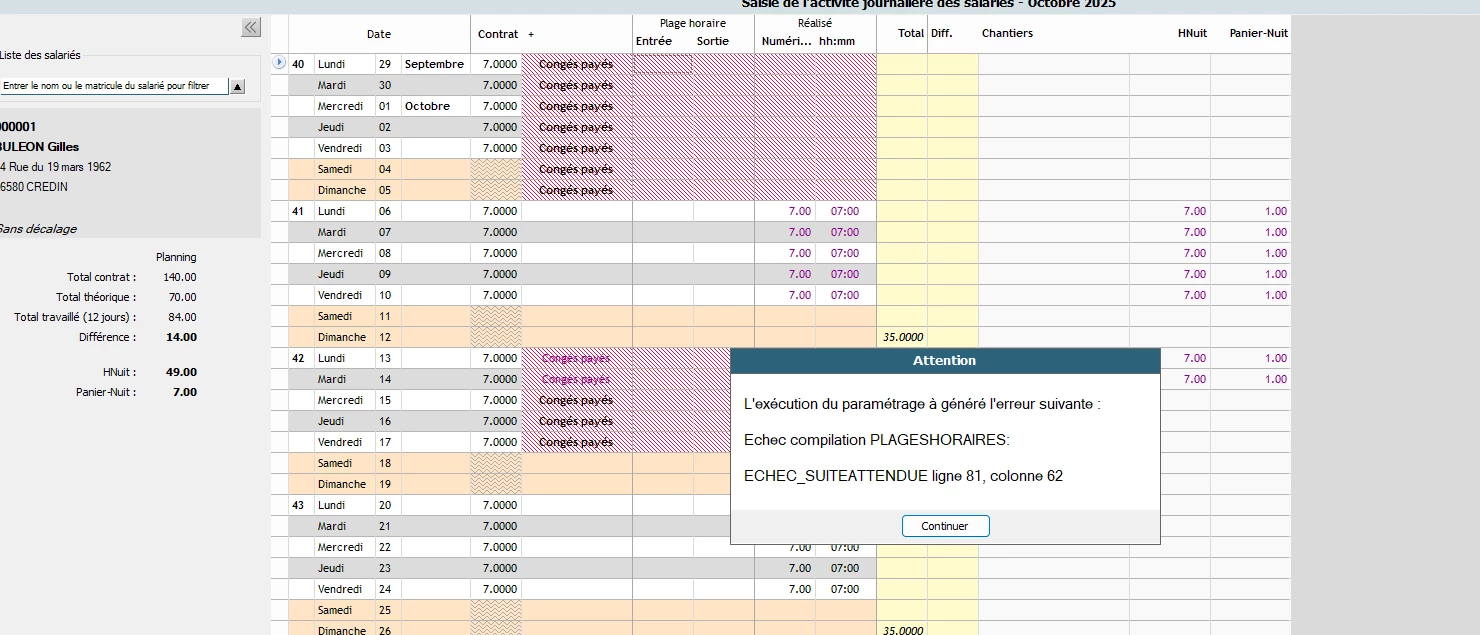Select HNuit 7.00 on Mardi 14 row
This screenshot has height=635, width=1480.
click(1195, 379)
